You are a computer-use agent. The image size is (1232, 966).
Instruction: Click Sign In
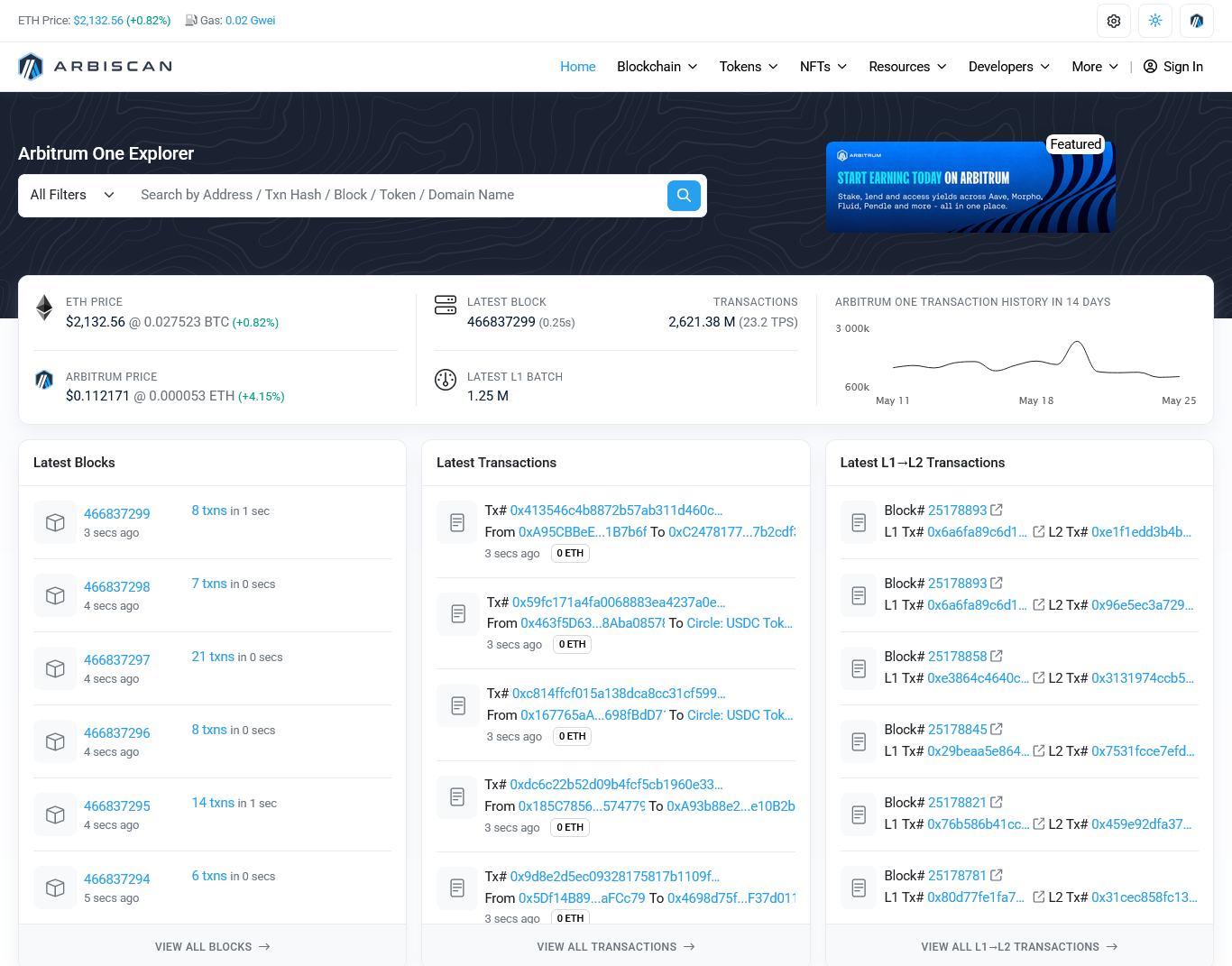pyautogui.click(x=1173, y=67)
